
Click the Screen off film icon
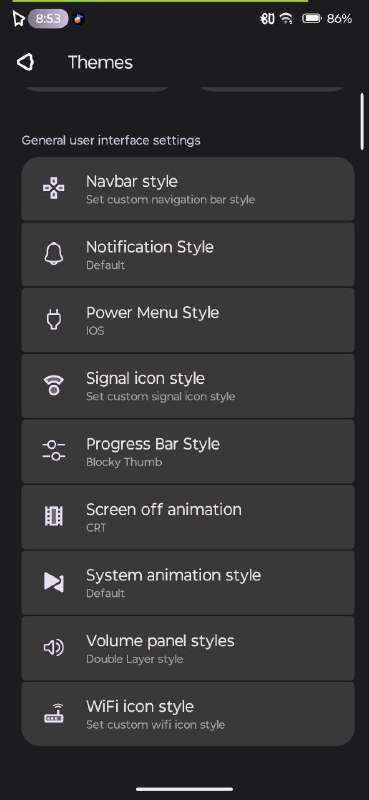54,516
